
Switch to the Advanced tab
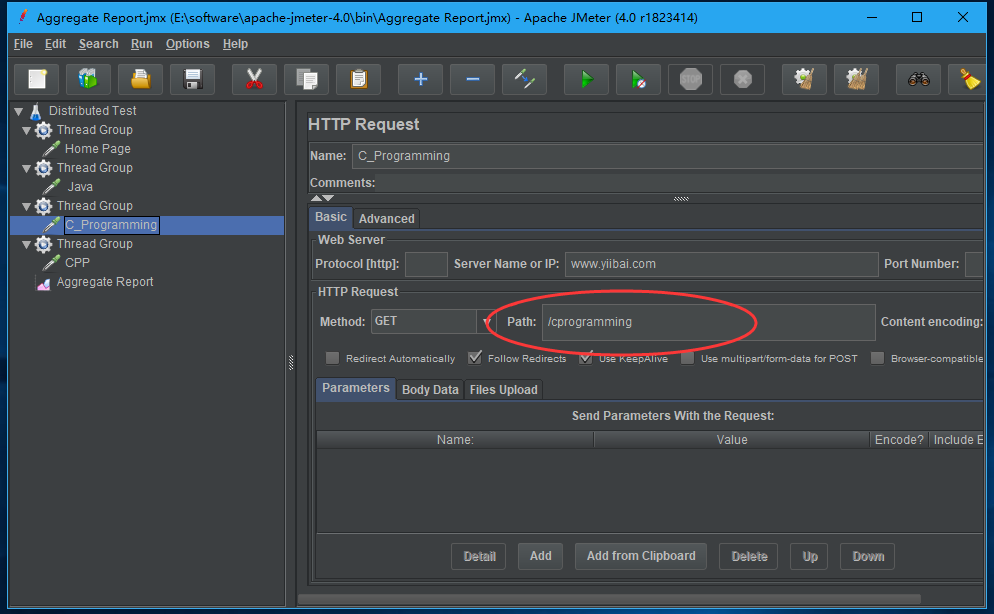(386, 218)
